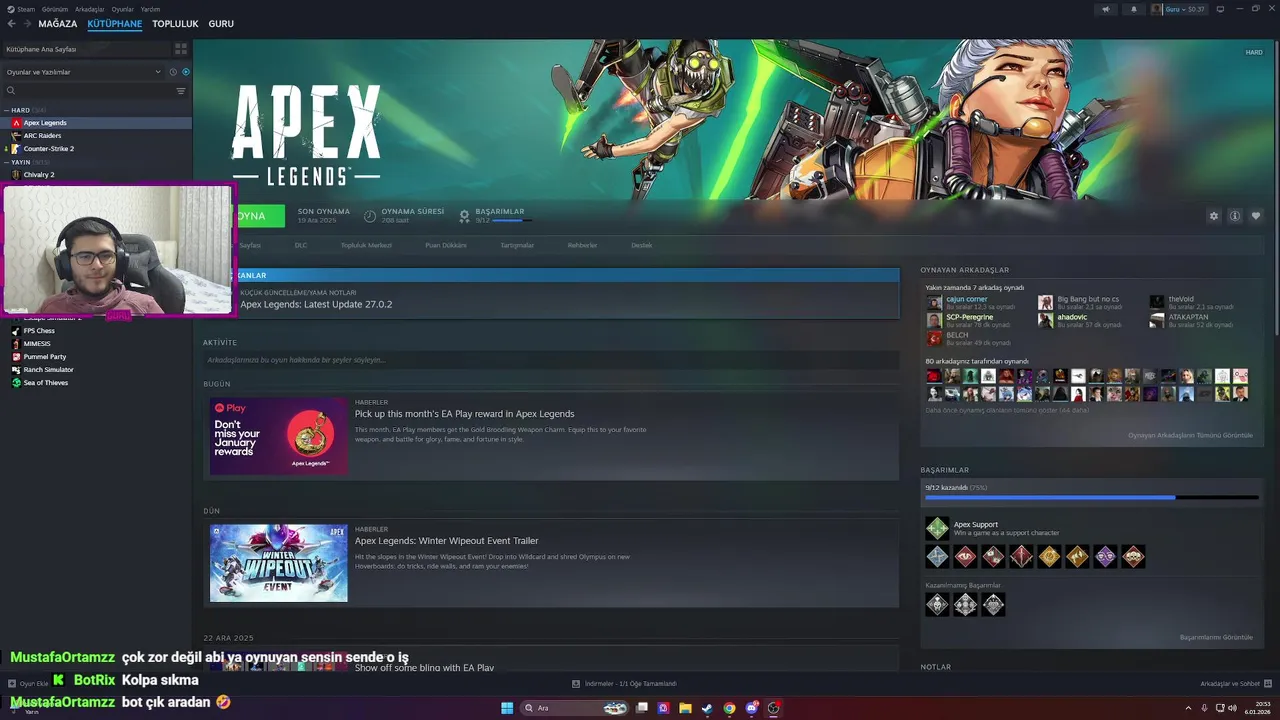Click the Downloads status icon
This screenshot has height=720, width=1280.
pyautogui.click(x=576, y=684)
